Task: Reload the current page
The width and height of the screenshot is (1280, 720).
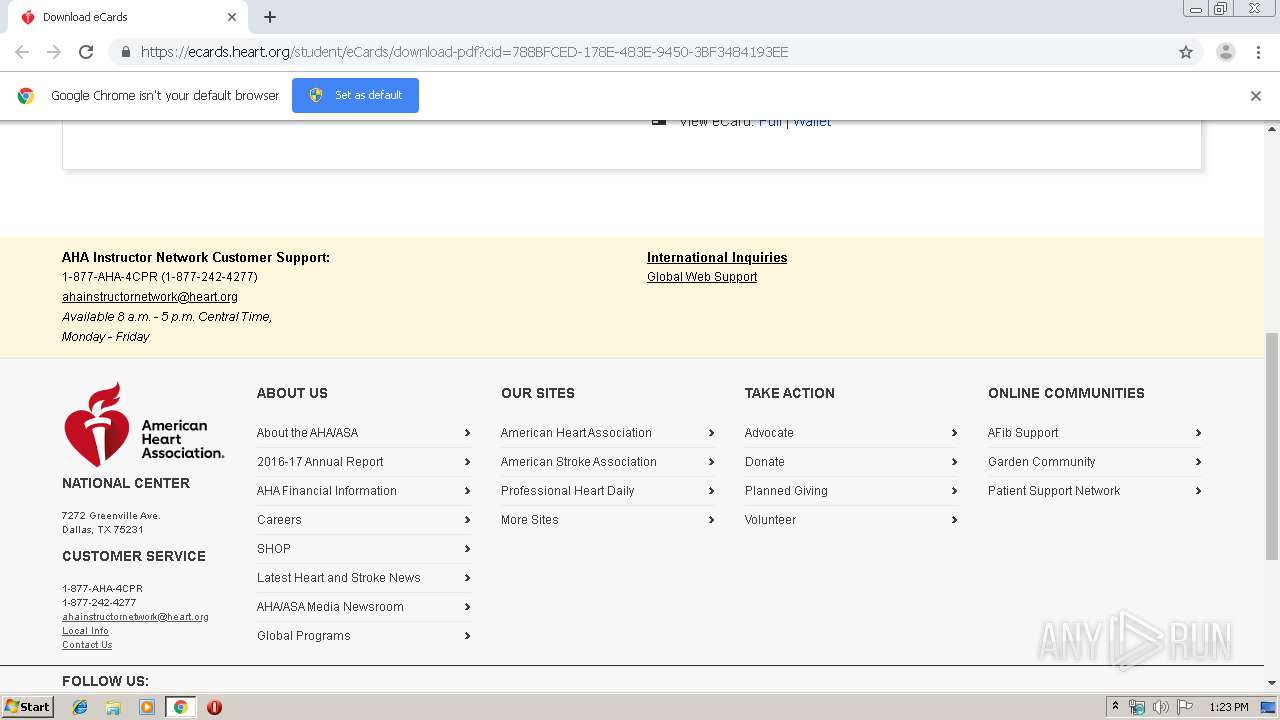Action: coord(86,52)
